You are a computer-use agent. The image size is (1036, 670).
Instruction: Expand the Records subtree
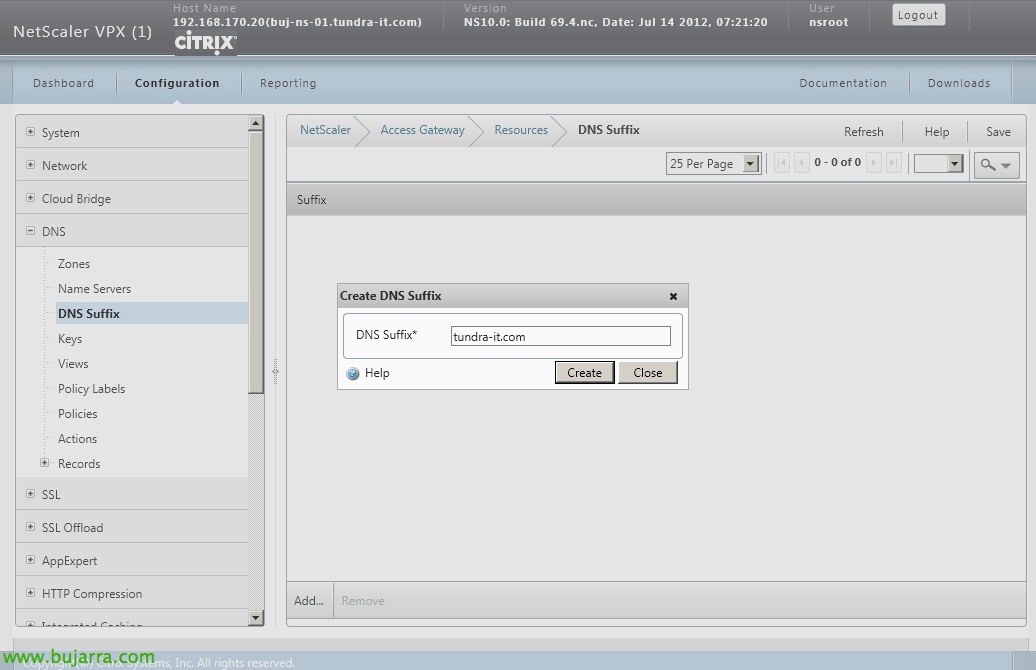pos(44,463)
